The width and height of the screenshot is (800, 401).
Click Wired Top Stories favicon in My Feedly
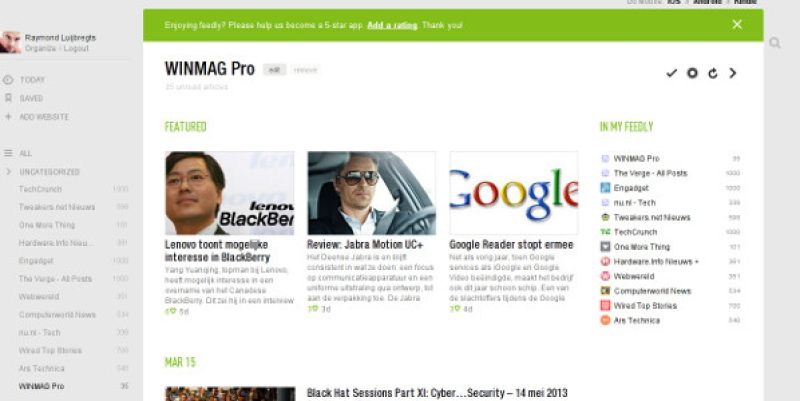coord(605,306)
